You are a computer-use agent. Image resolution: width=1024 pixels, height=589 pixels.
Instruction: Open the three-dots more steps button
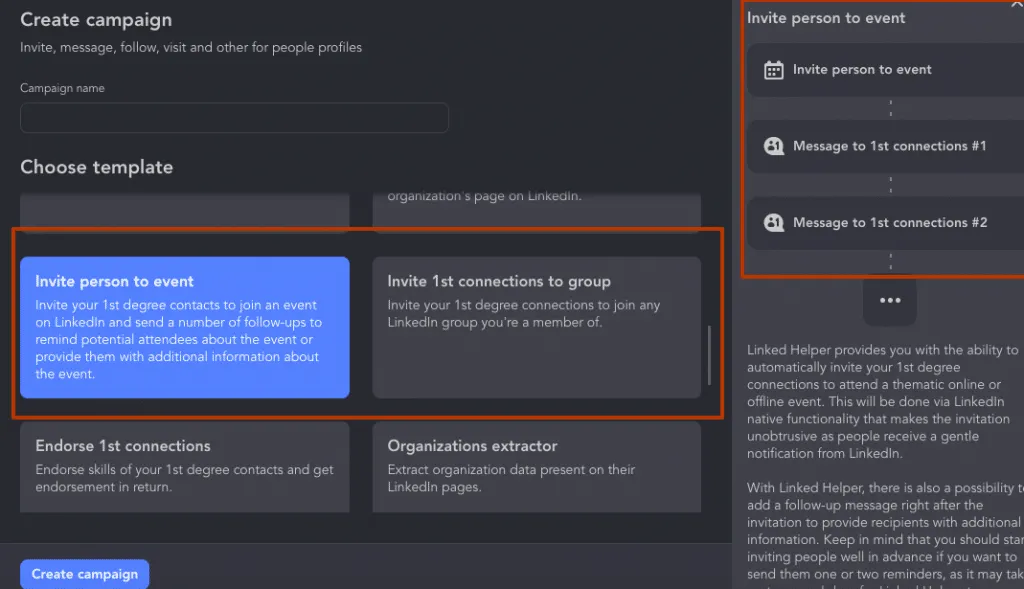[889, 300]
